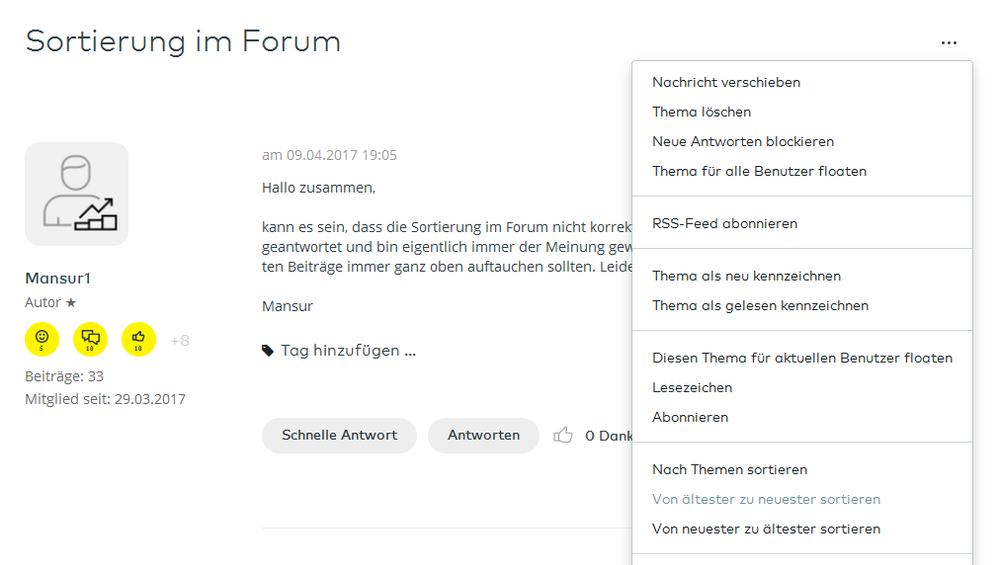The height and width of the screenshot is (565, 999).
Task: Click the Lesezeichen menu entry
Action: coord(692,387)
